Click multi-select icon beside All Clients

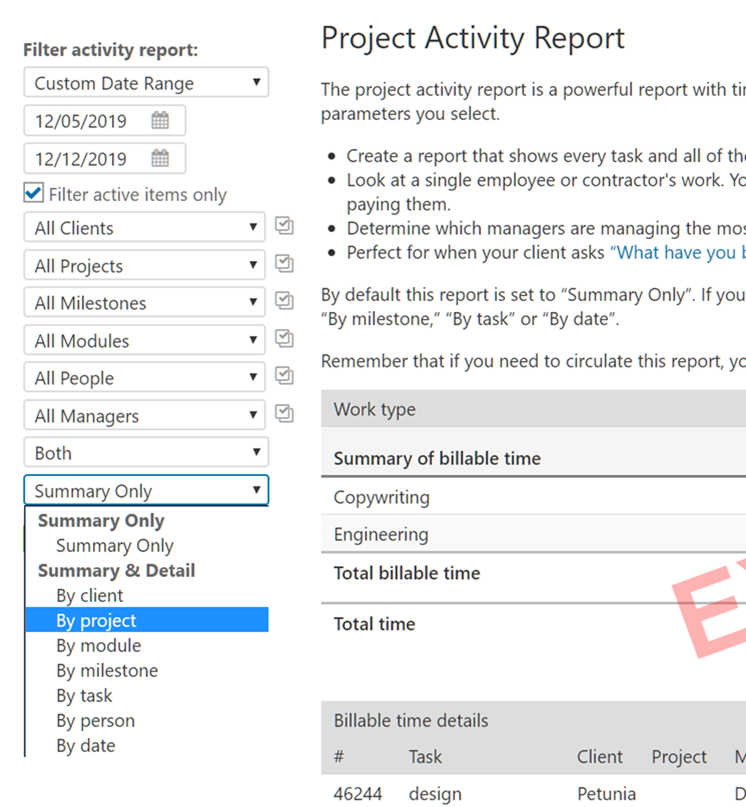(284, 227)
